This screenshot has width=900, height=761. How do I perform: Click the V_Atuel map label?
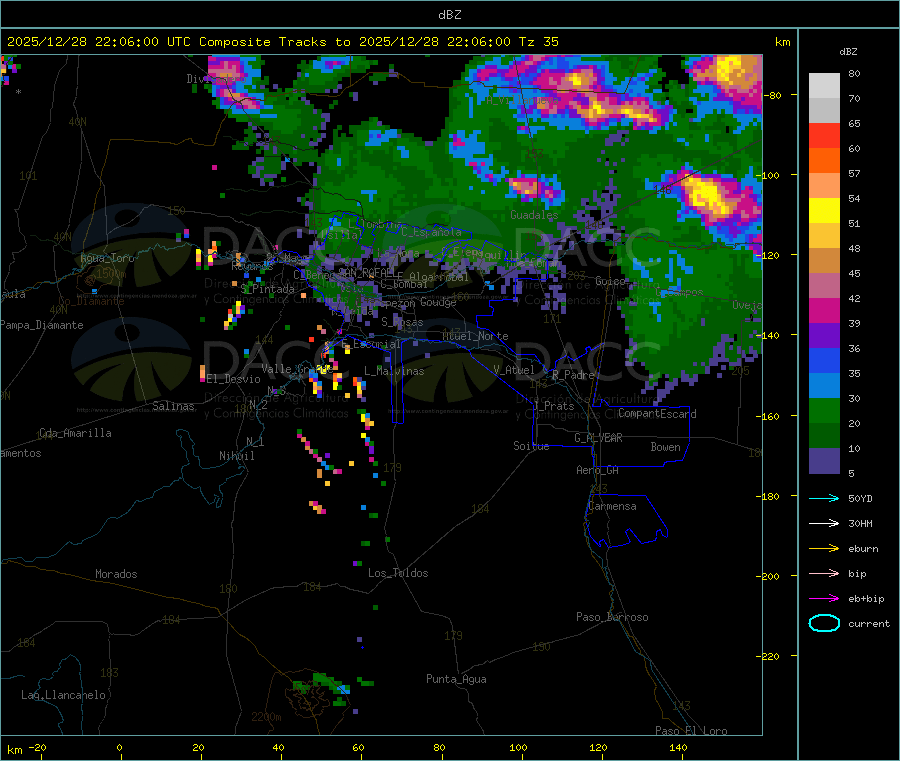pos(514,370)
